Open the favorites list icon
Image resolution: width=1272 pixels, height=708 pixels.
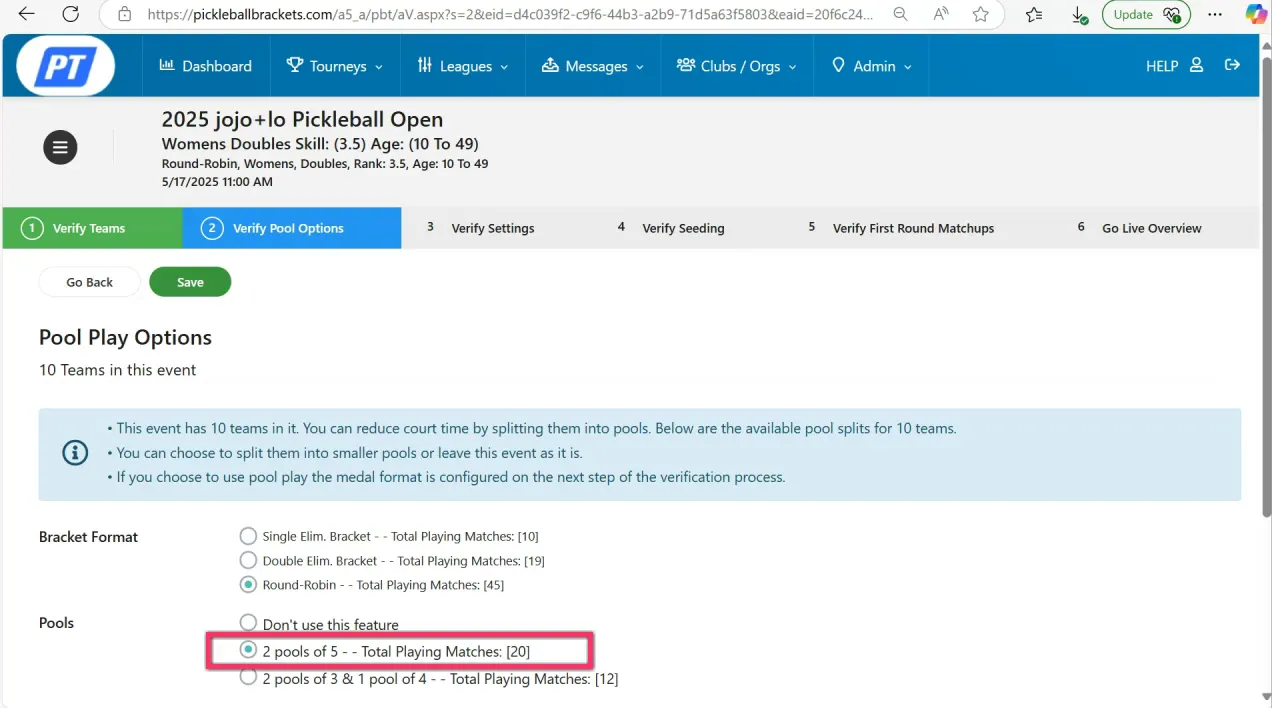1034,14
